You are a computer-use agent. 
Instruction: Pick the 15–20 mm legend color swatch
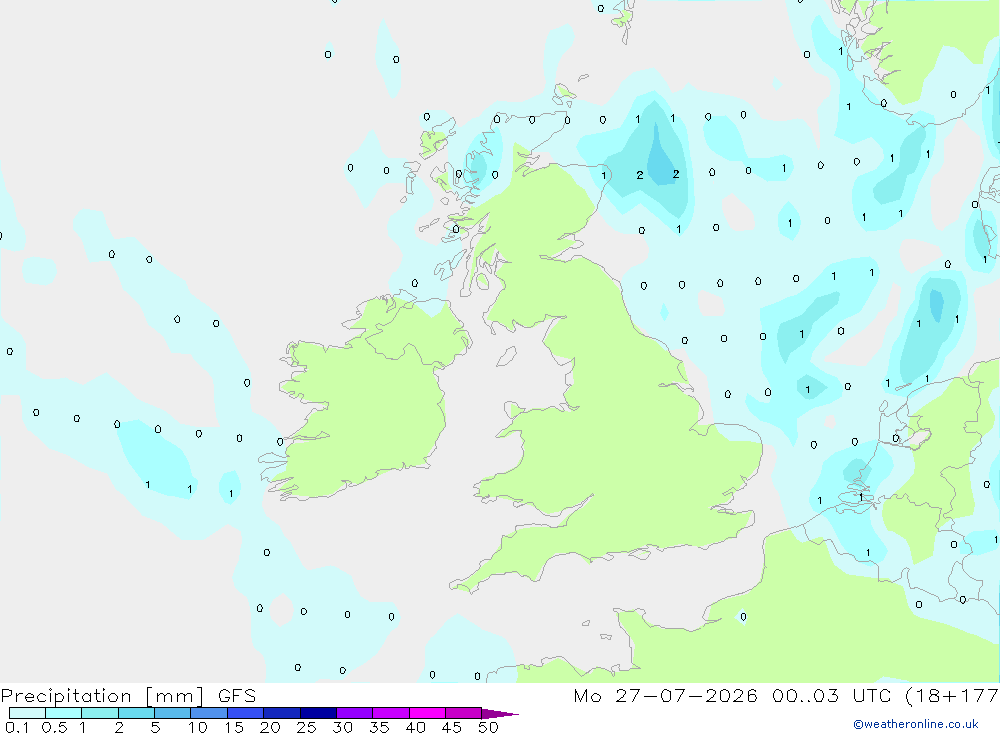[x=246, y=713]
